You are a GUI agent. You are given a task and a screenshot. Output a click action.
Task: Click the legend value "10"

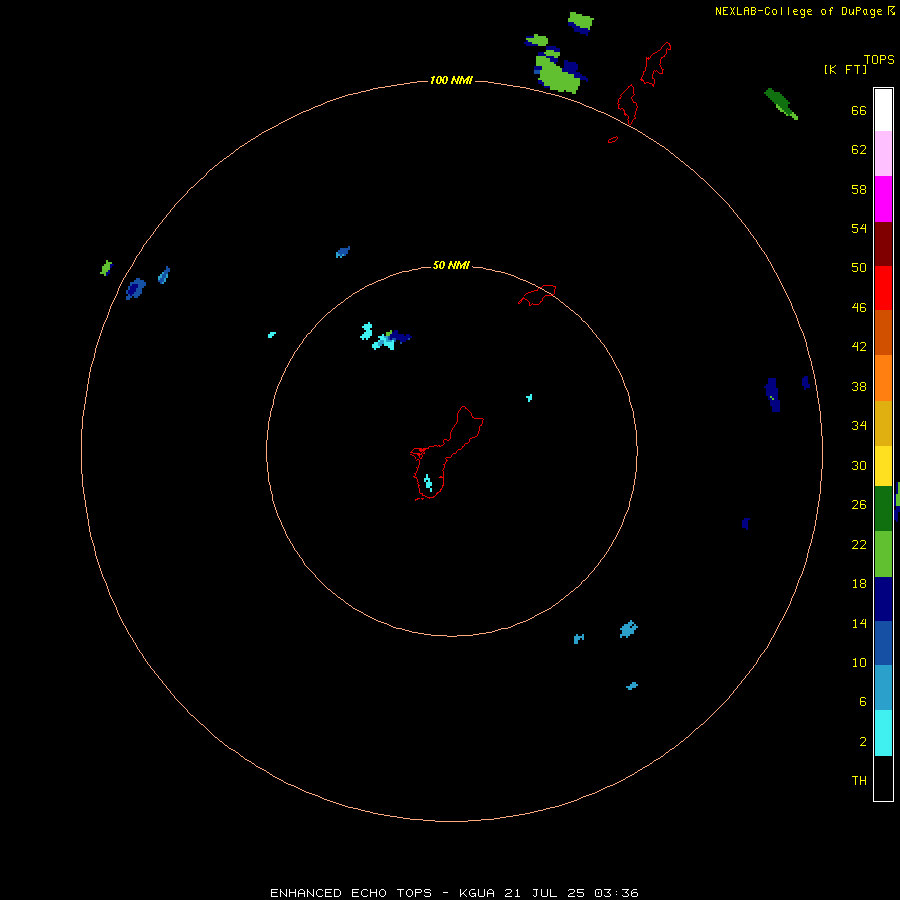859,662
